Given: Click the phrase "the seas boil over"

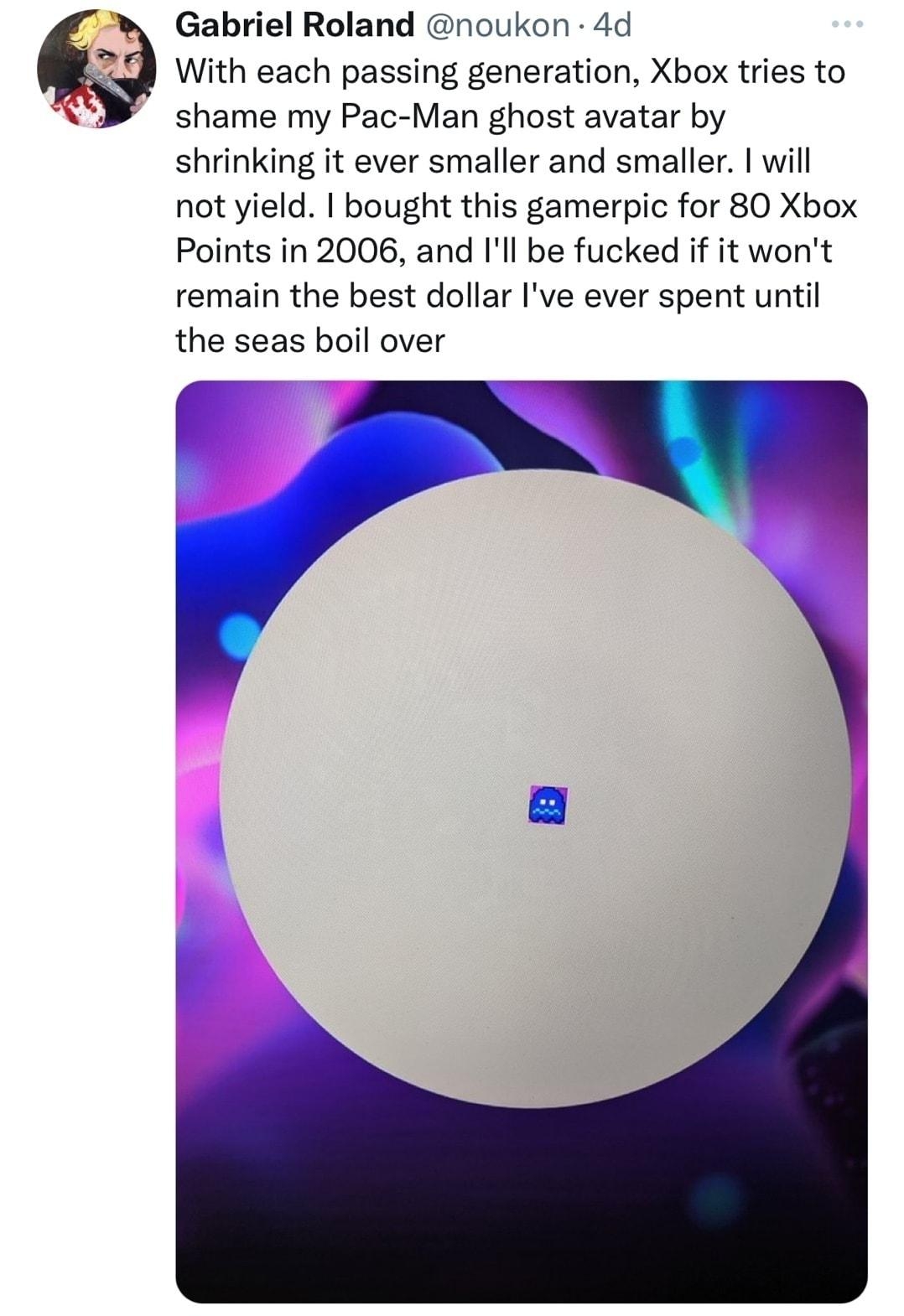Looking at the screenshot, I should pos(309,340).
